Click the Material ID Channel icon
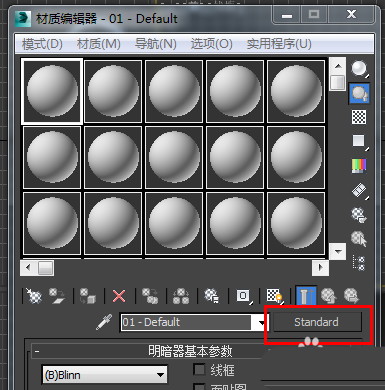 (244, 296)
